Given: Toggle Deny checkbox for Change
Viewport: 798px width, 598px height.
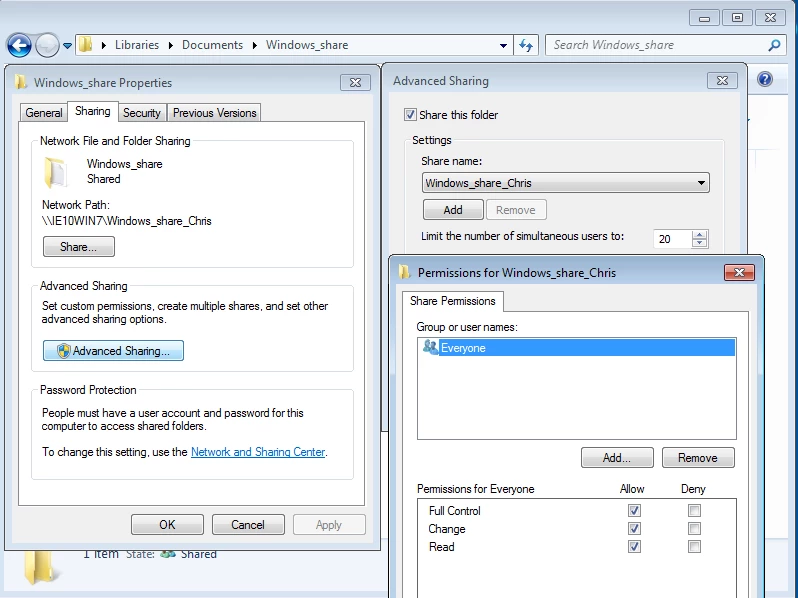Looking at the screenshot, I should click(x=694, y=528).
